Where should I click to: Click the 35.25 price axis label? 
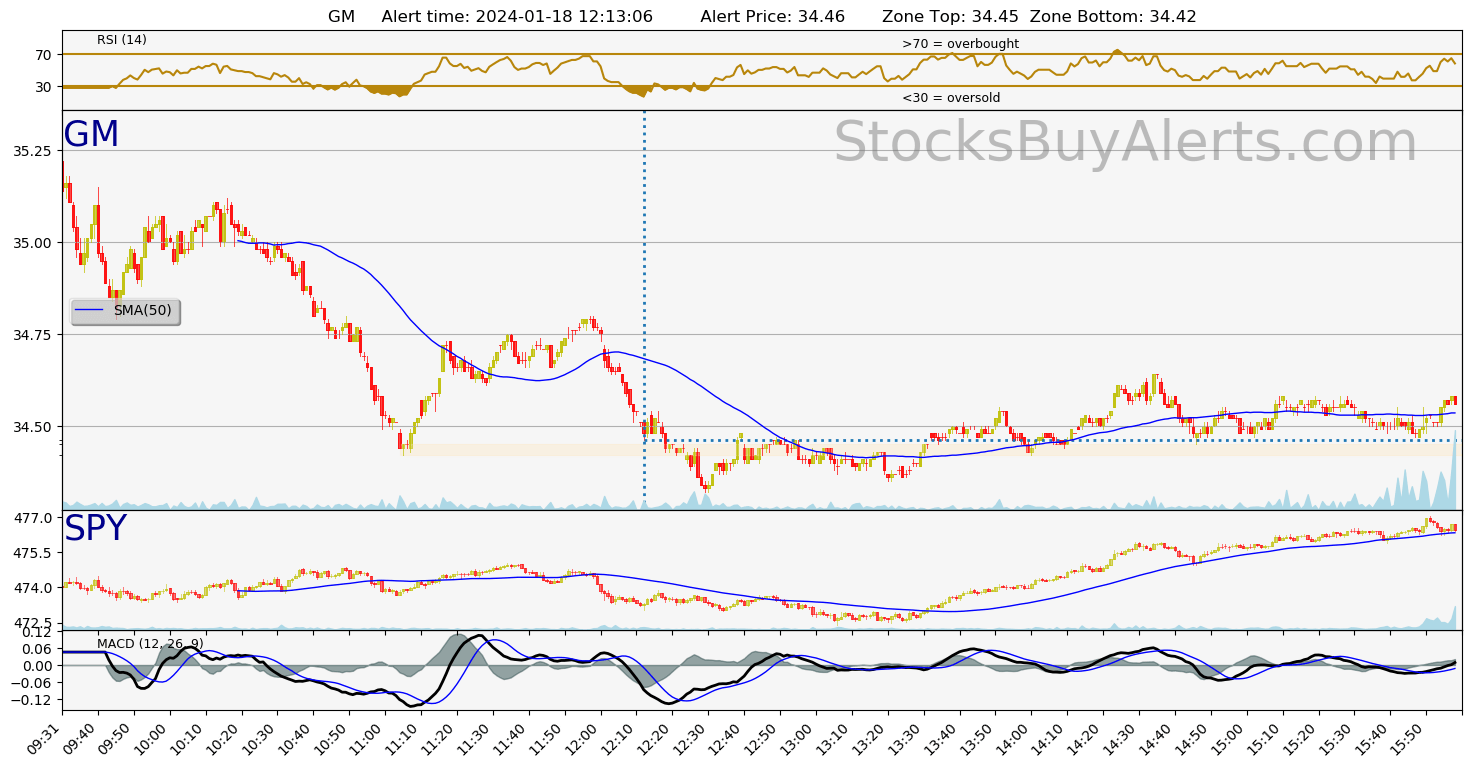pyautogui.click(x=32, y=151)
